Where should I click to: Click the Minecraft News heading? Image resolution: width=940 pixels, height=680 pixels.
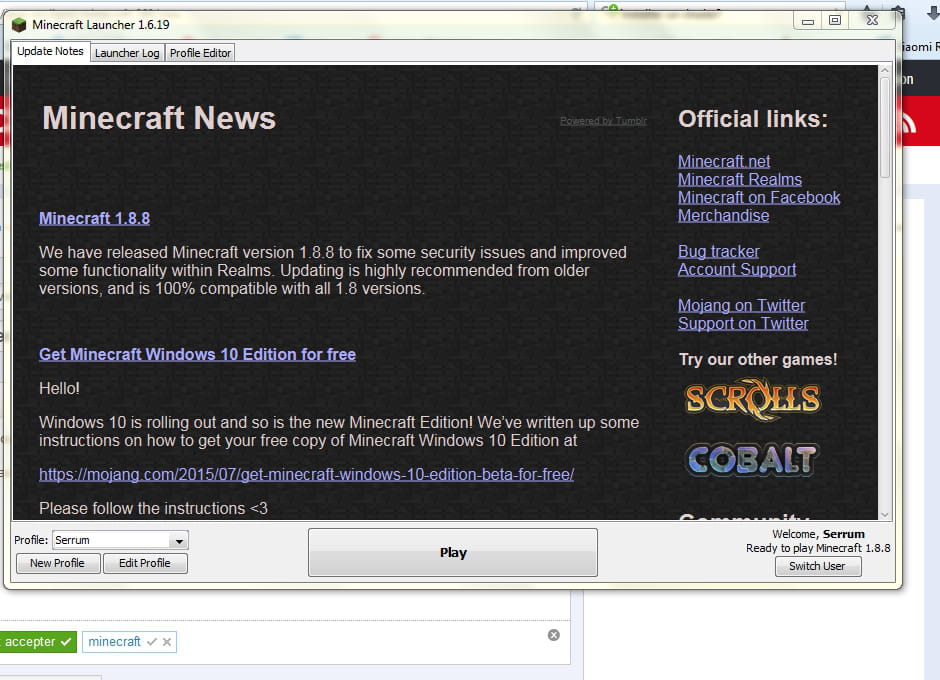pos(159,118)
